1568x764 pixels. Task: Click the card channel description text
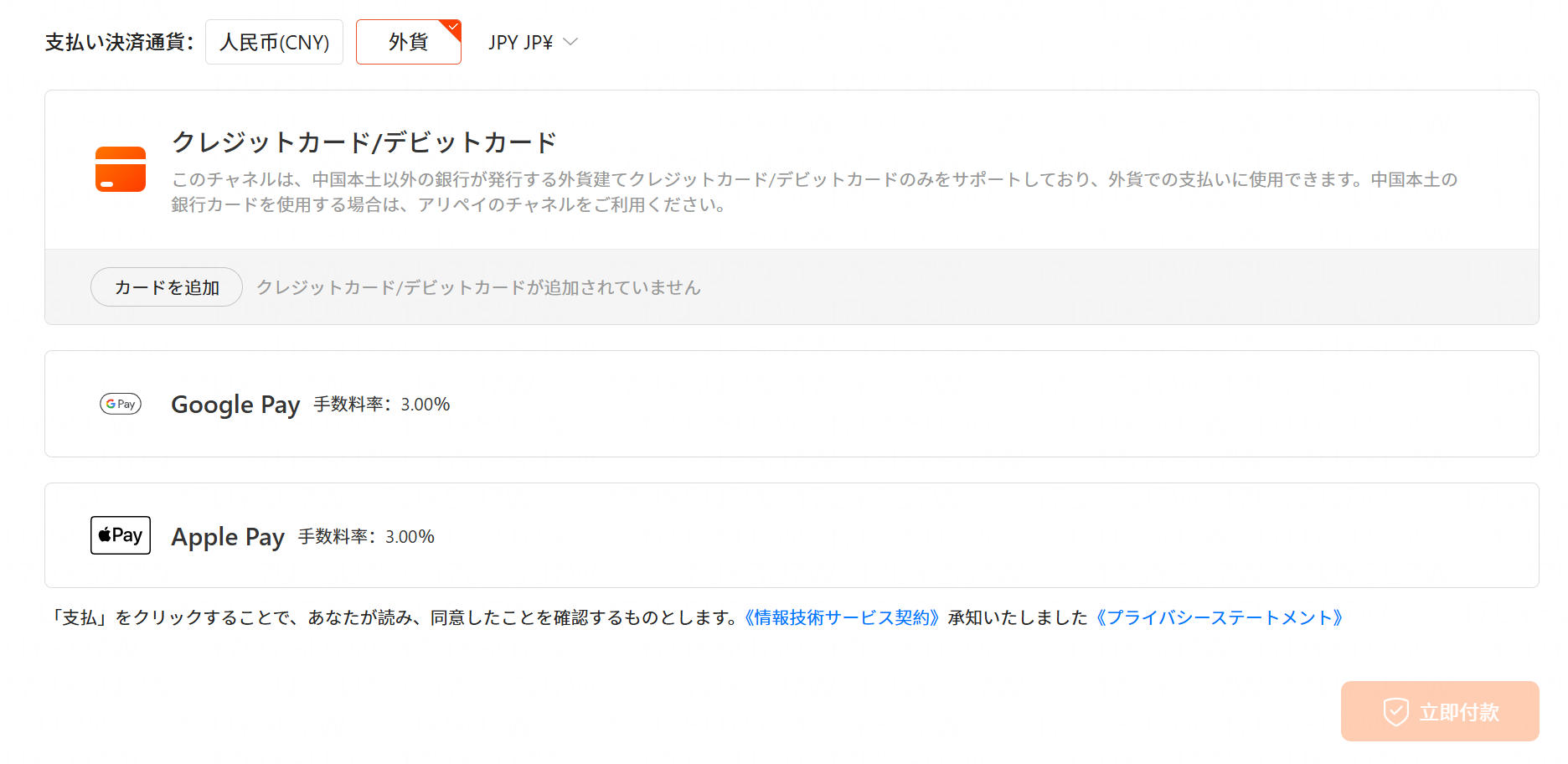[814, 192]
